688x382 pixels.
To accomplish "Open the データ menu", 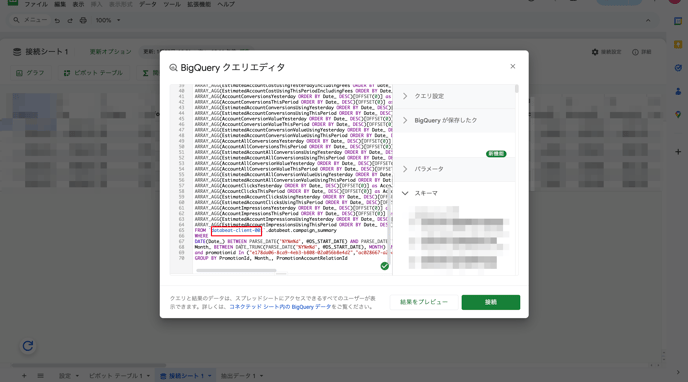I will (147, 4).
